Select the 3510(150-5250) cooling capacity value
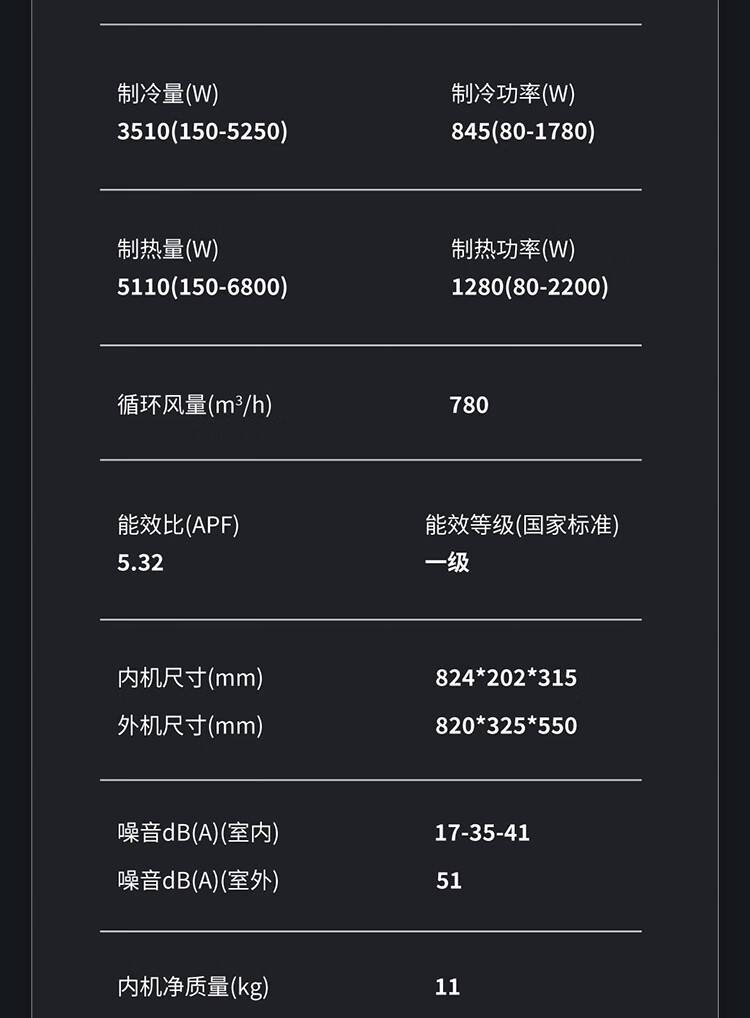This screenshot has height=1018, width=750. (202, 131)
